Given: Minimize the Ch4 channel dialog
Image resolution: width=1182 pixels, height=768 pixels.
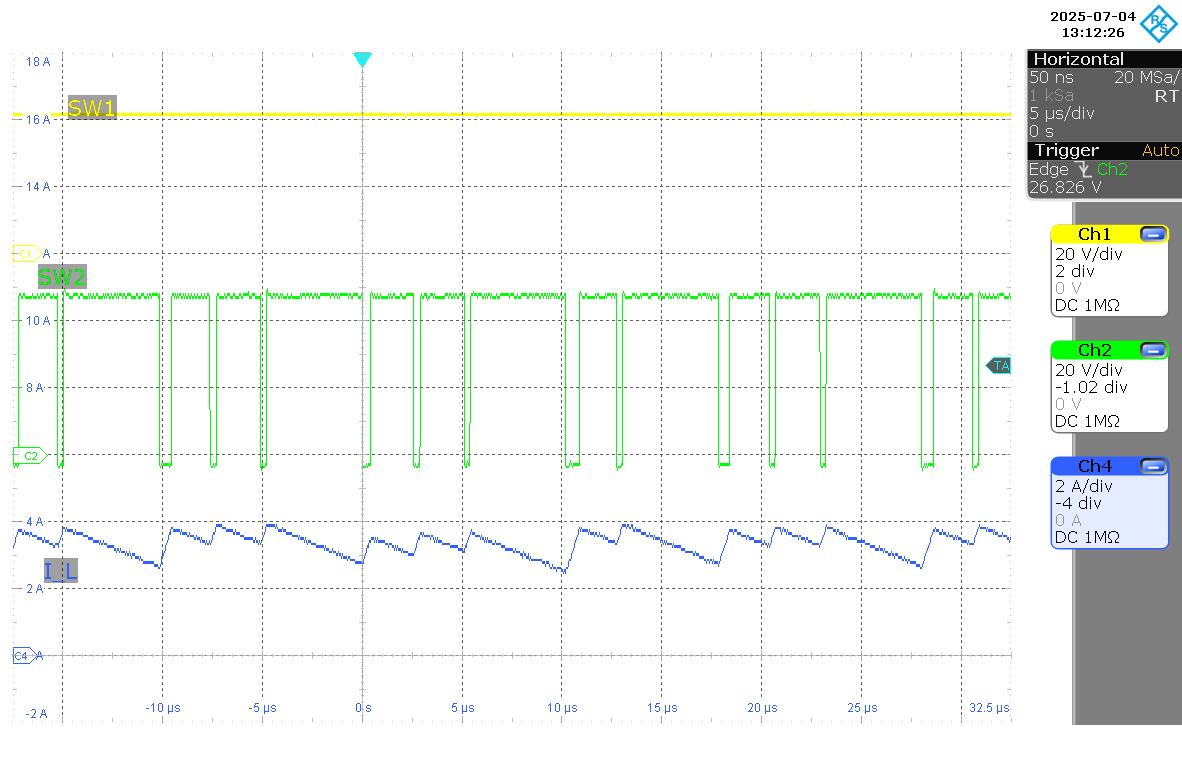Looking at the screenshot, I should 1152,465.
